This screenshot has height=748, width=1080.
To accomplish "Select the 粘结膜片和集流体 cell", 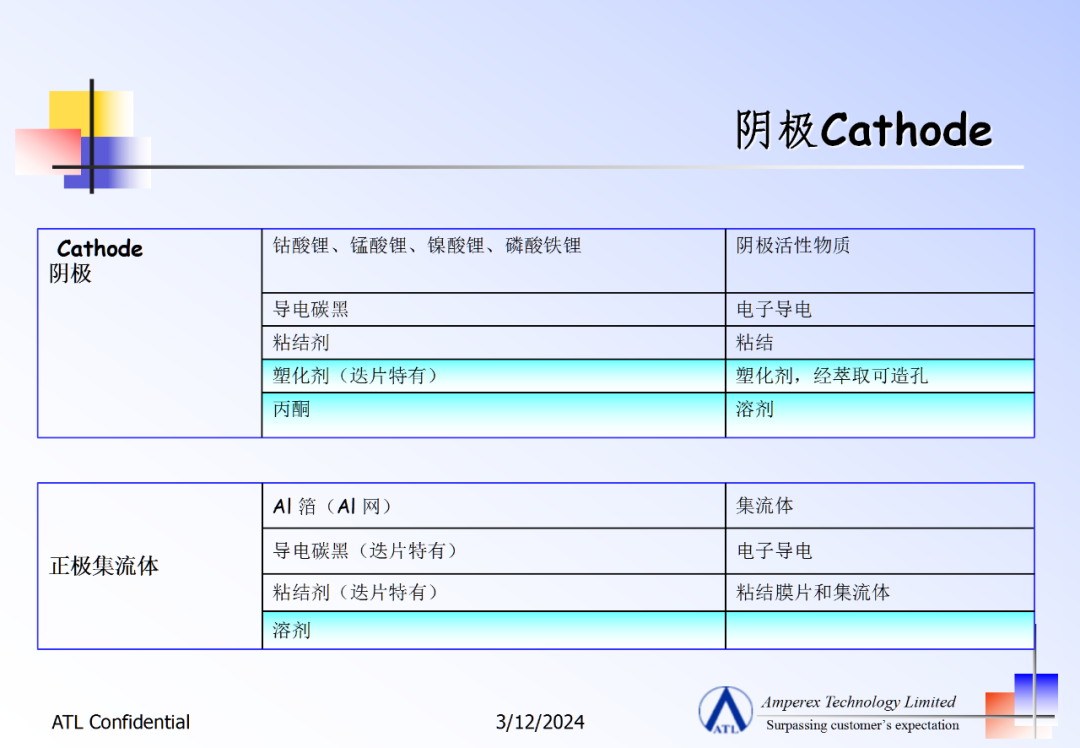I will click(x=880, y=592).
